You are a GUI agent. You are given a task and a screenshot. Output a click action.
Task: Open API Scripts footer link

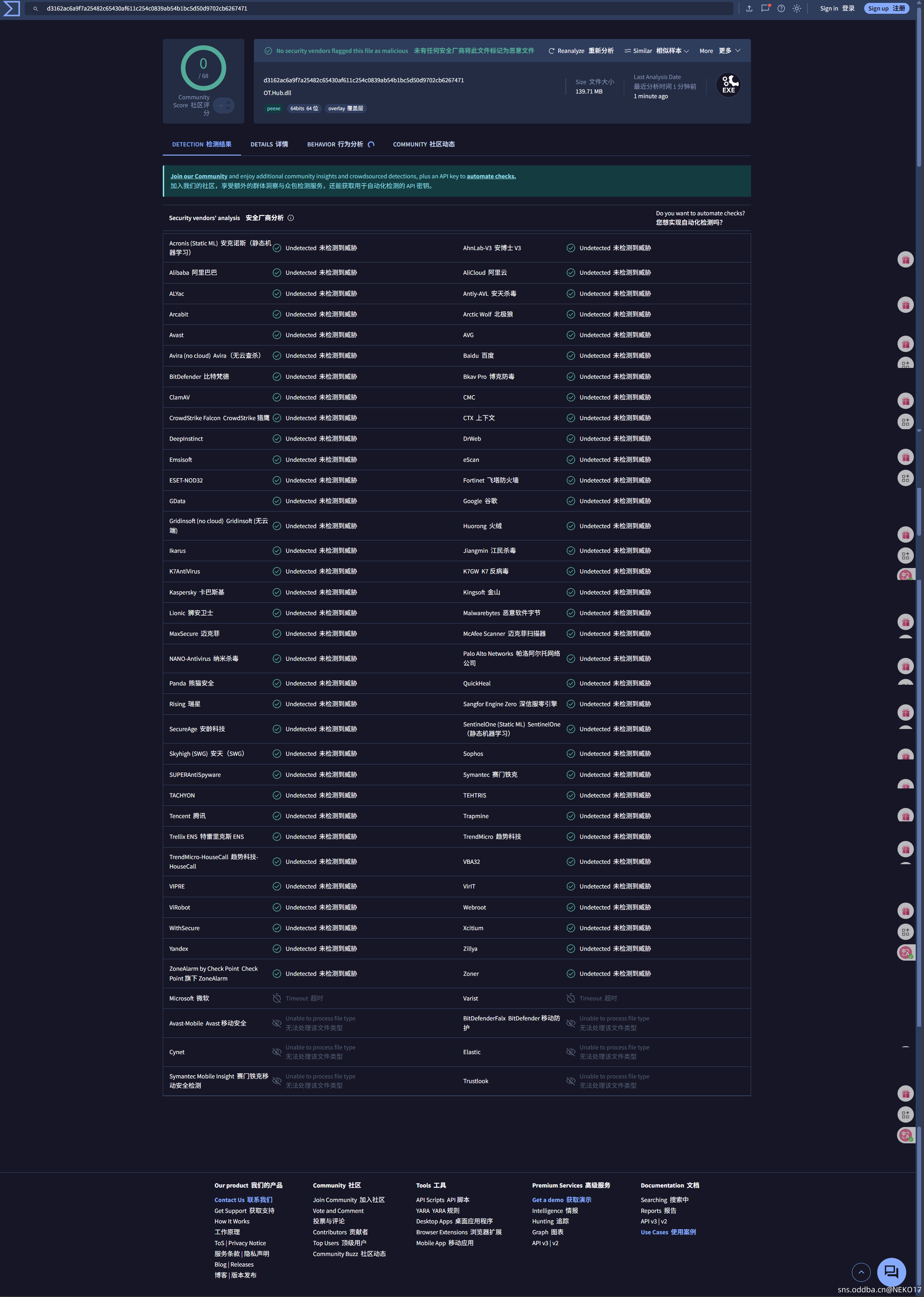443,1200
